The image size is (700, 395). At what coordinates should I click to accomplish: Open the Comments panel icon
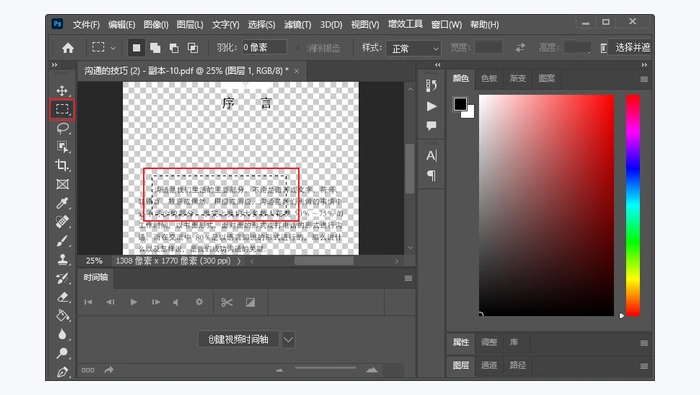pos(431,126)
